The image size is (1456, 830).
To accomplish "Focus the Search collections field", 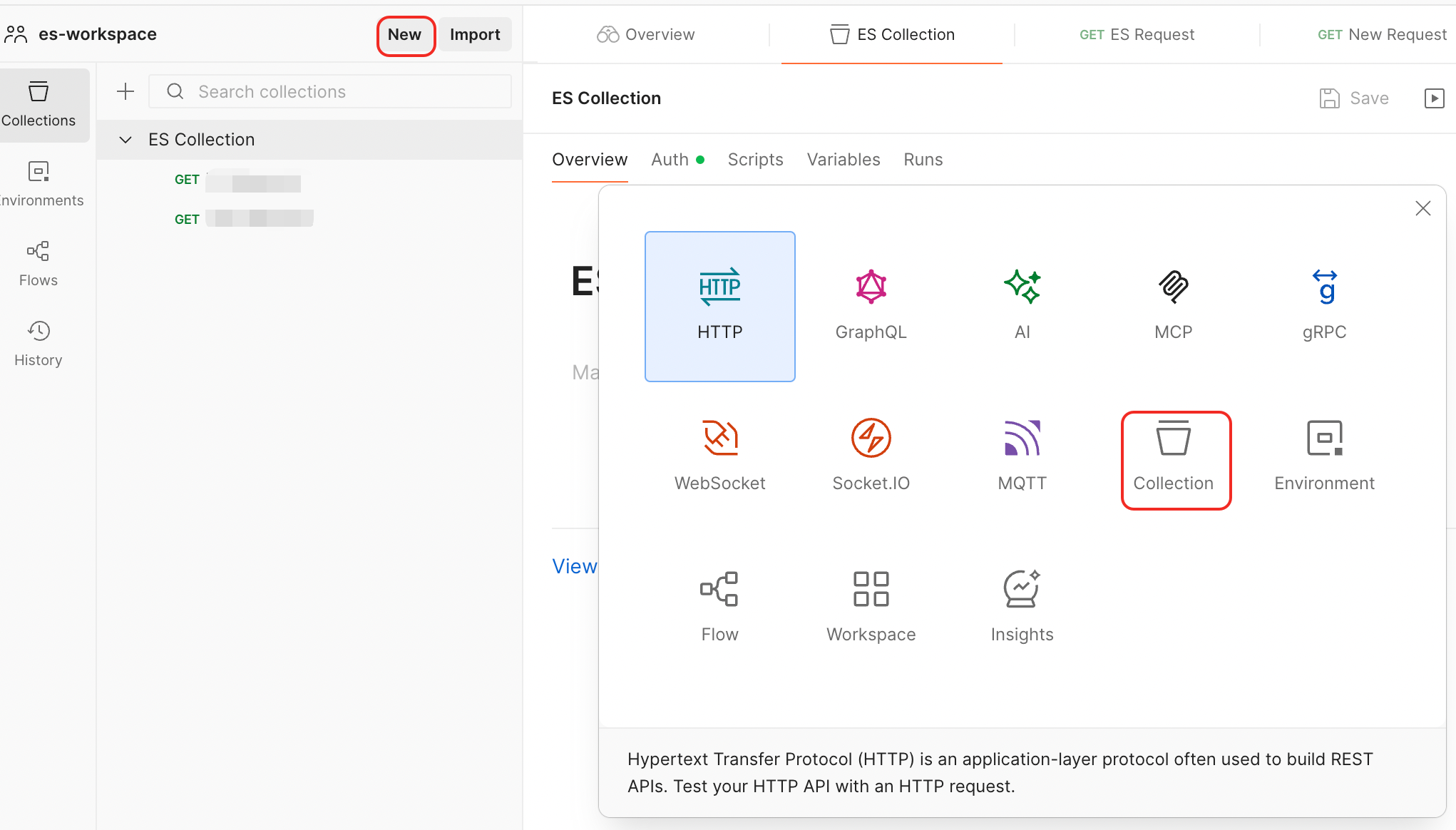I will click(x=330, y=92).
